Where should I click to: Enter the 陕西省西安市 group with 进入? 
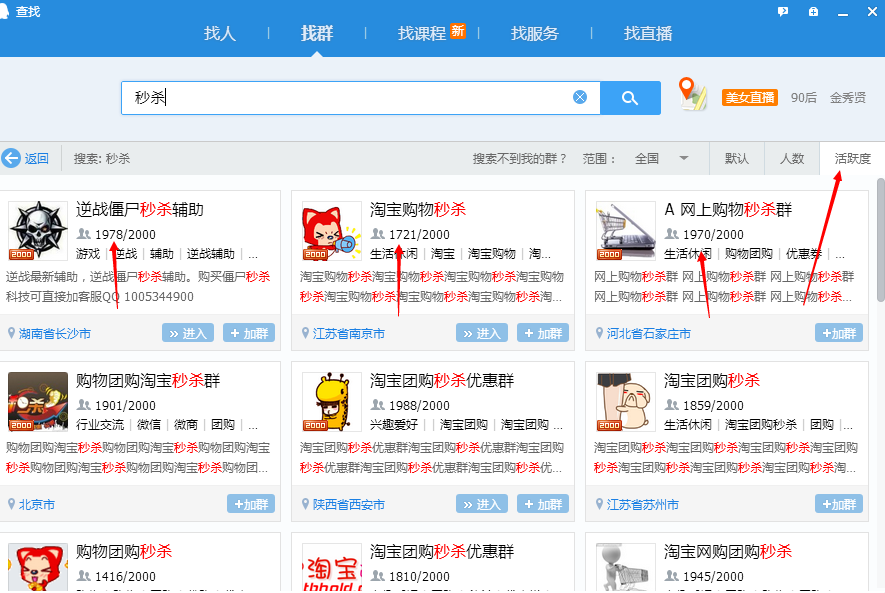click(x=482, y=504)
